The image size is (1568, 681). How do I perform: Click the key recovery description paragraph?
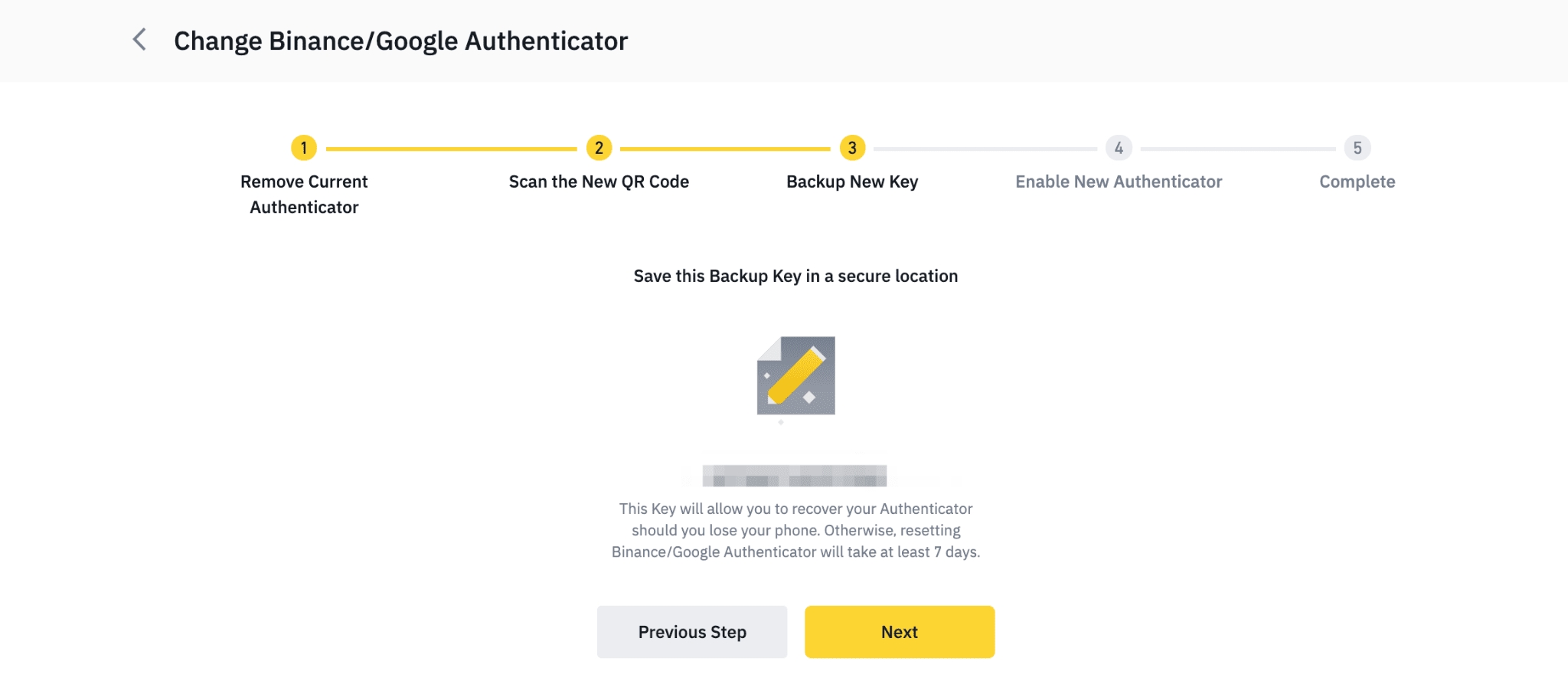[795, 530]
